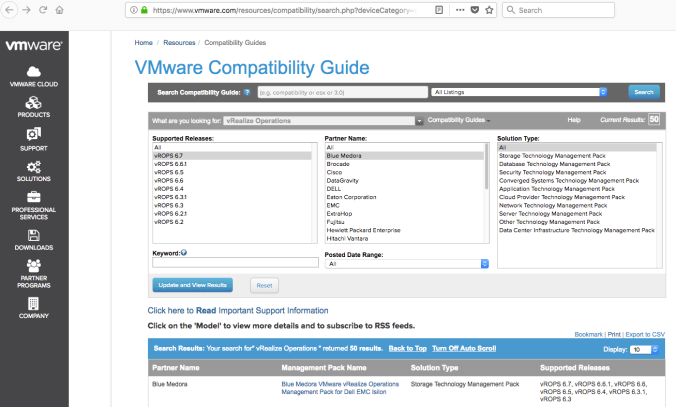Select vROPS 6.6.1 in Supported Releases
676x407 pixels.
pos(232,164)
